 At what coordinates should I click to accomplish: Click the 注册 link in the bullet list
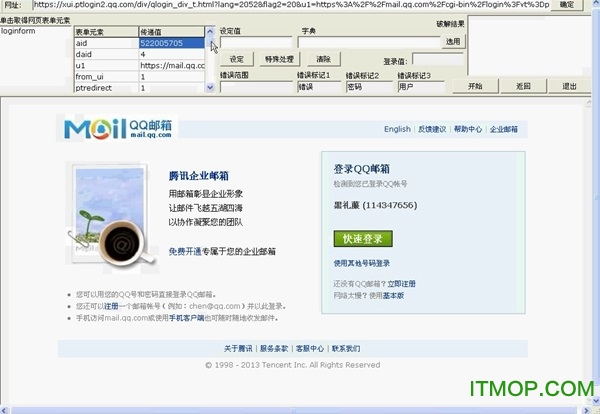[x=111, y=306]
